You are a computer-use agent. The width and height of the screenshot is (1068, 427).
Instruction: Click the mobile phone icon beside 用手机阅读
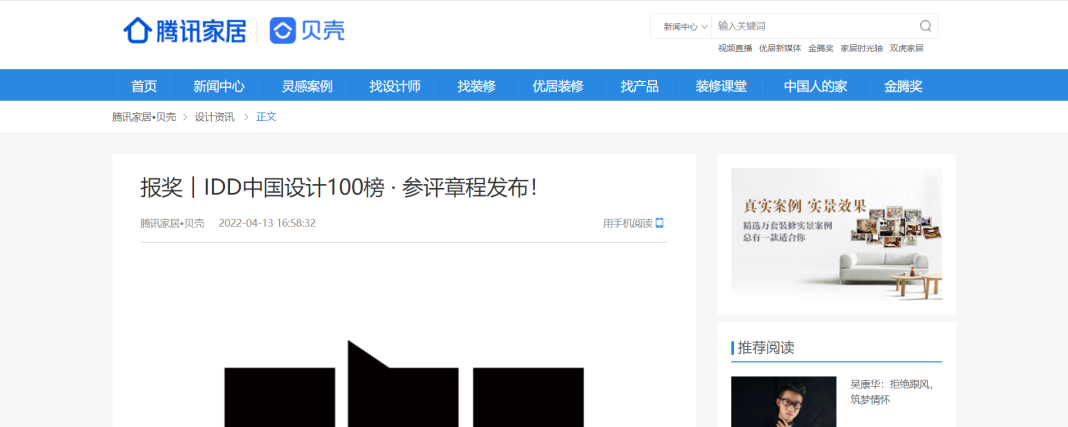(659, 223)
